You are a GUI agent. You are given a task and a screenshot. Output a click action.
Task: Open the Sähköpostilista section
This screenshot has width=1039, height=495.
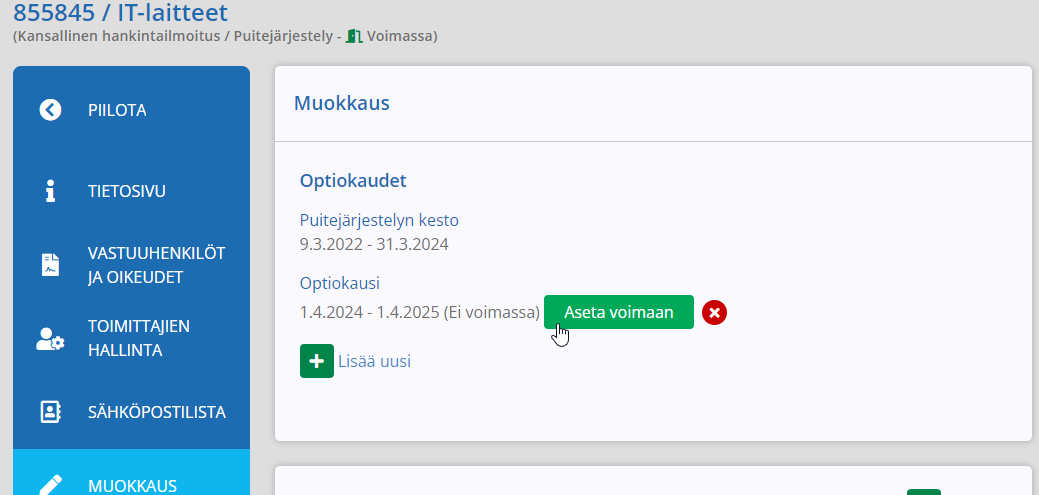pyautogui.click(x=156, y=412)
